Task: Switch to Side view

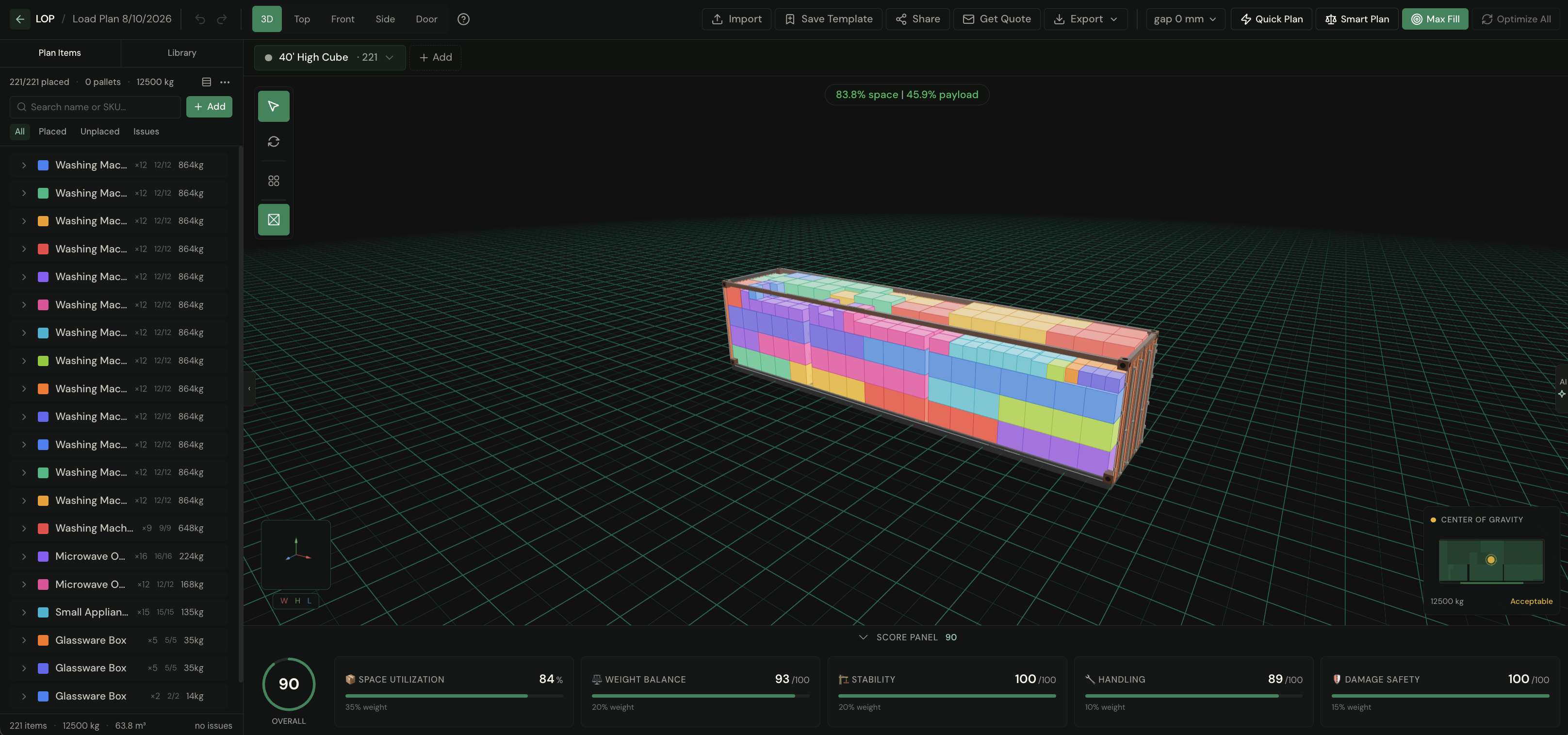Action: [x=385, y=19]
